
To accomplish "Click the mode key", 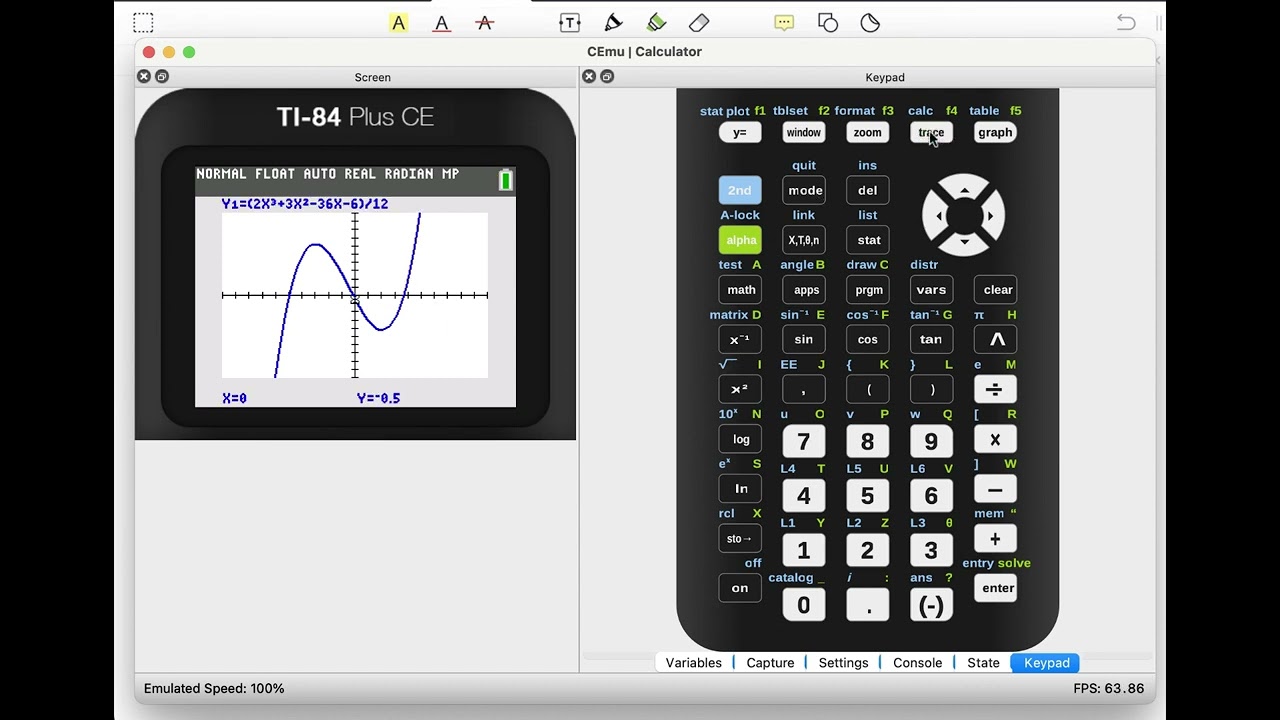I will click(x=805, y=190).
